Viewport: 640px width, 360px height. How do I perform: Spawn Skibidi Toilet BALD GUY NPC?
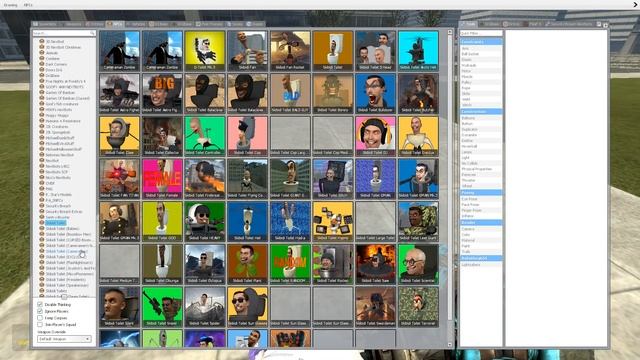tap(290, 93)
